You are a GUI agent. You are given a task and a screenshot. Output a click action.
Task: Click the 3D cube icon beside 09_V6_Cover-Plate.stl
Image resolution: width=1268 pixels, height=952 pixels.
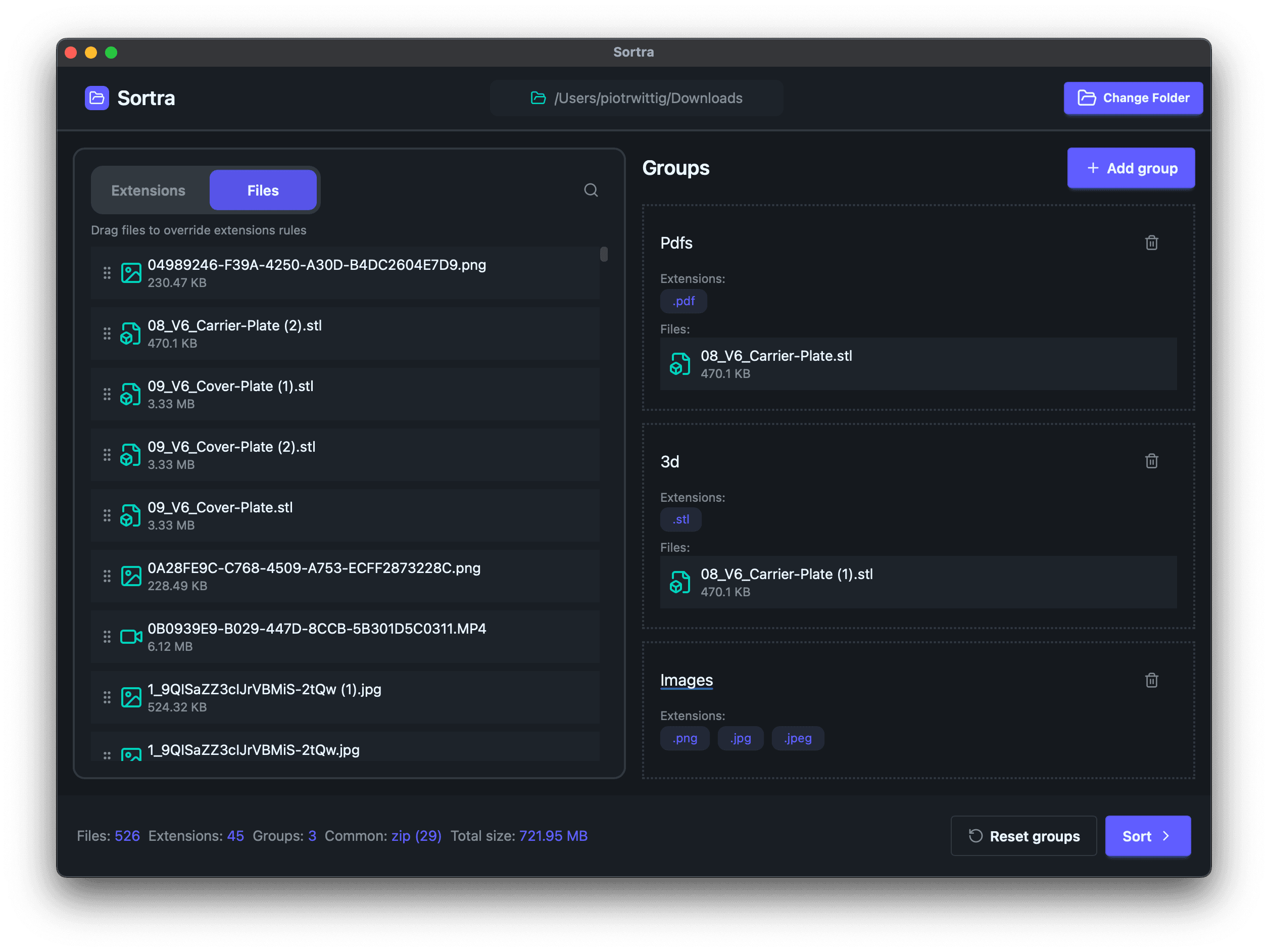click(x=131, y=515)
